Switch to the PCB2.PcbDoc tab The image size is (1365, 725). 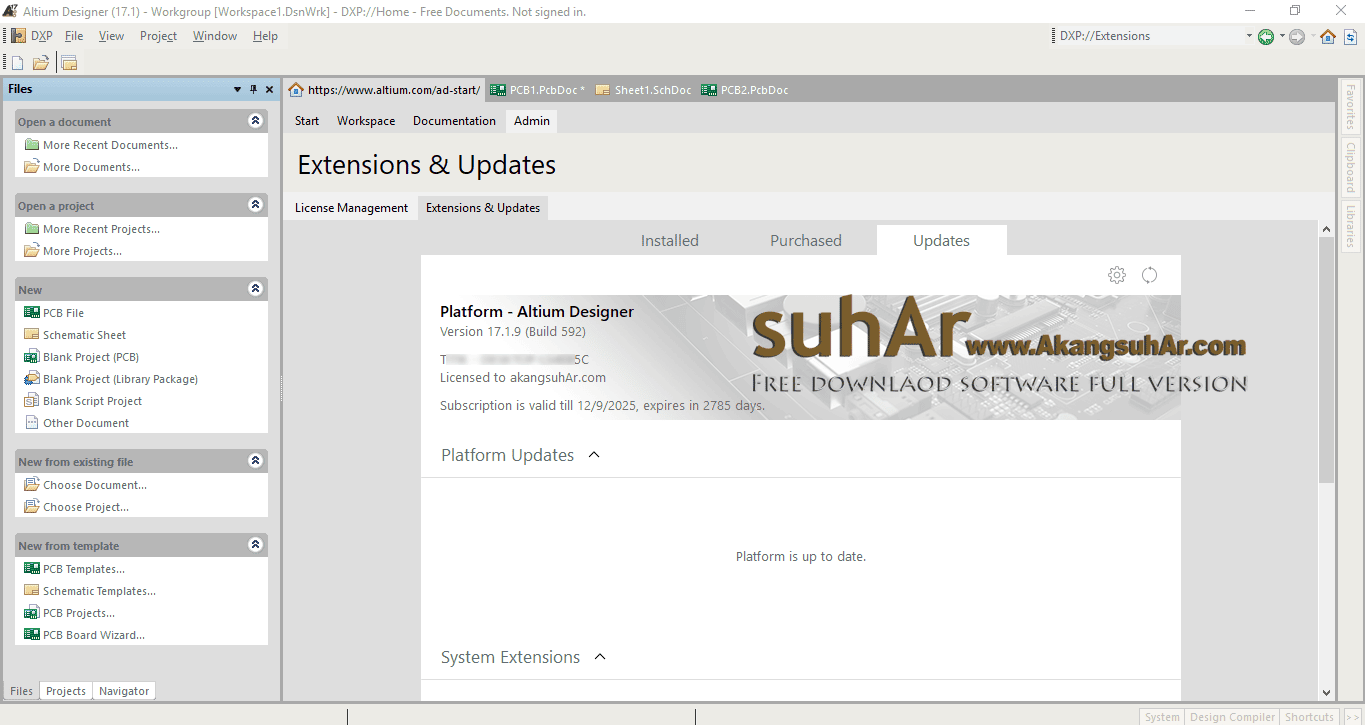click(745, 90)
